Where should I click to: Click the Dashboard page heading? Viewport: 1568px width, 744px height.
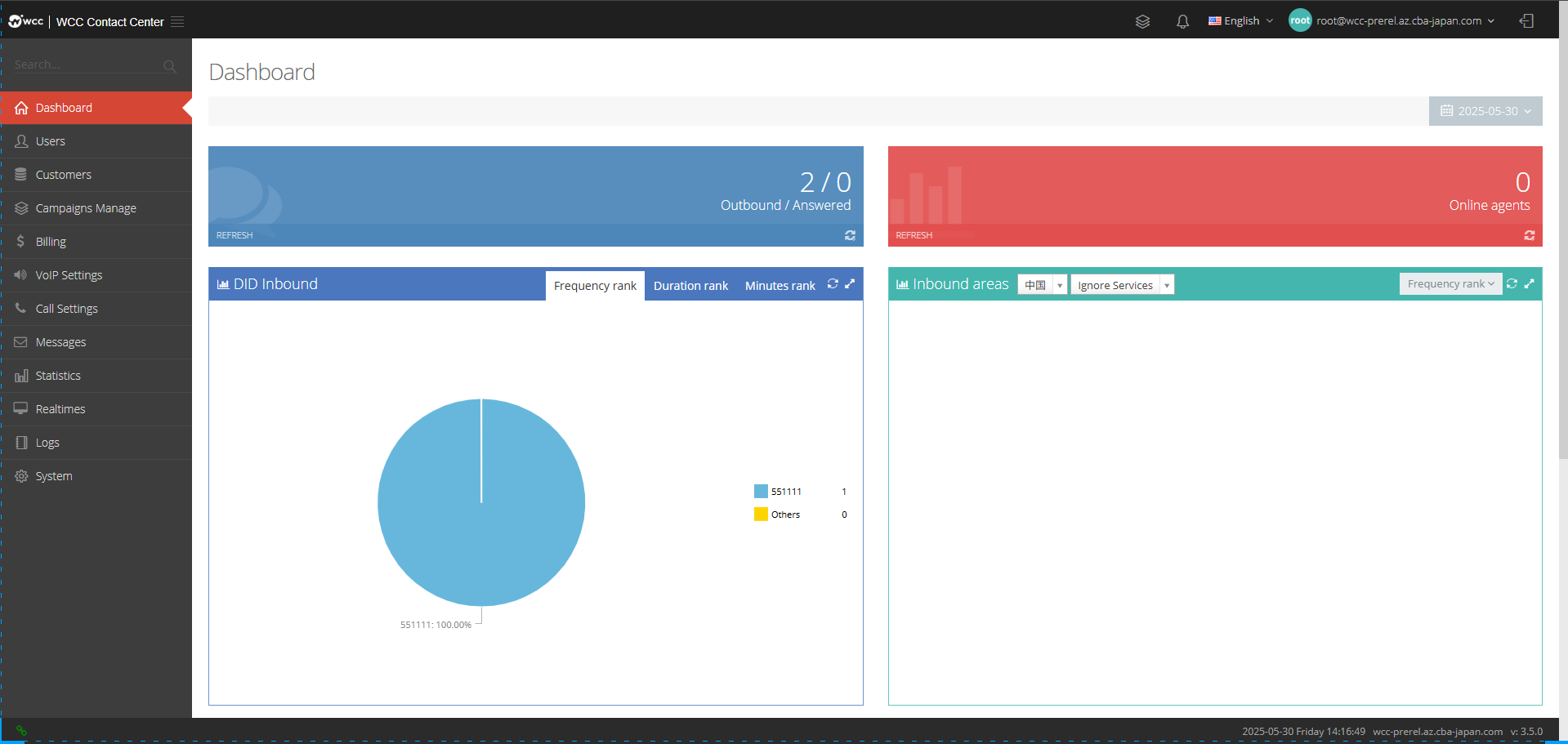point(261,72)
